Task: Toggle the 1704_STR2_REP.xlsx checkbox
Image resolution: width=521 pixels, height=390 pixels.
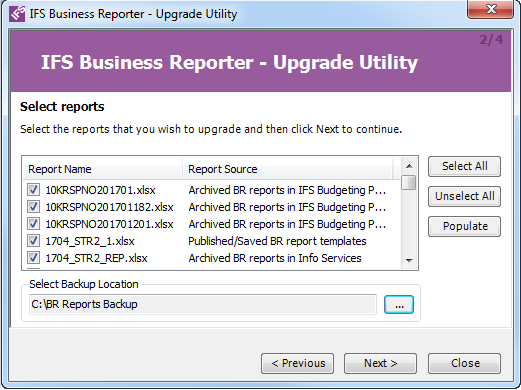Action: [x=33, y=258]
